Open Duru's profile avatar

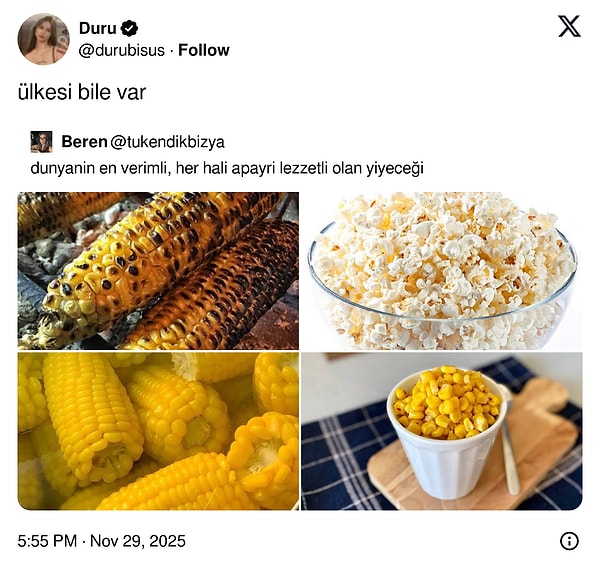44,39
